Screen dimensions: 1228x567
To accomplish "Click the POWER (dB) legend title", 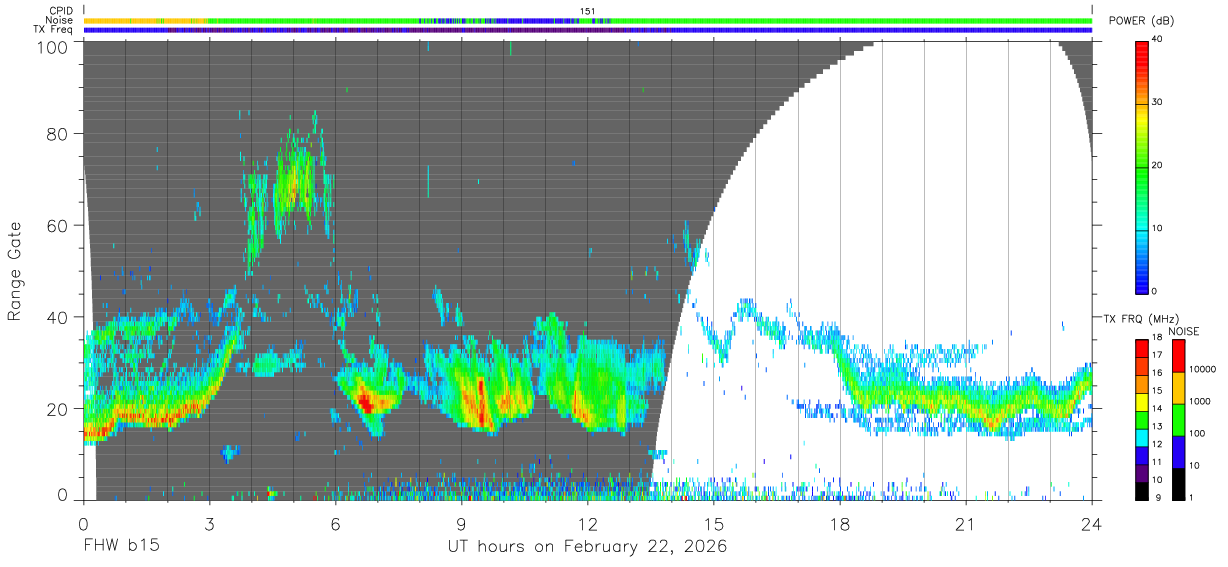I will pyautogui.click(x=1141, y=21).
